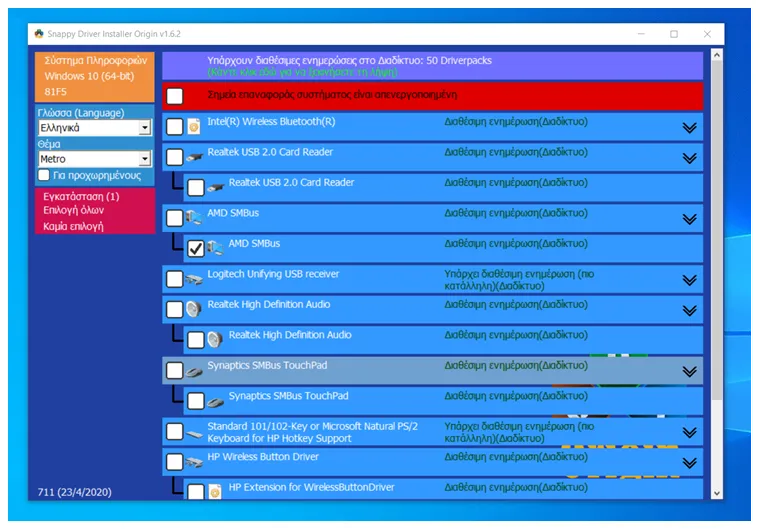Check the Standard 101/102-Key keyboard checkbox
760x529 pixels.
point(174,432)
